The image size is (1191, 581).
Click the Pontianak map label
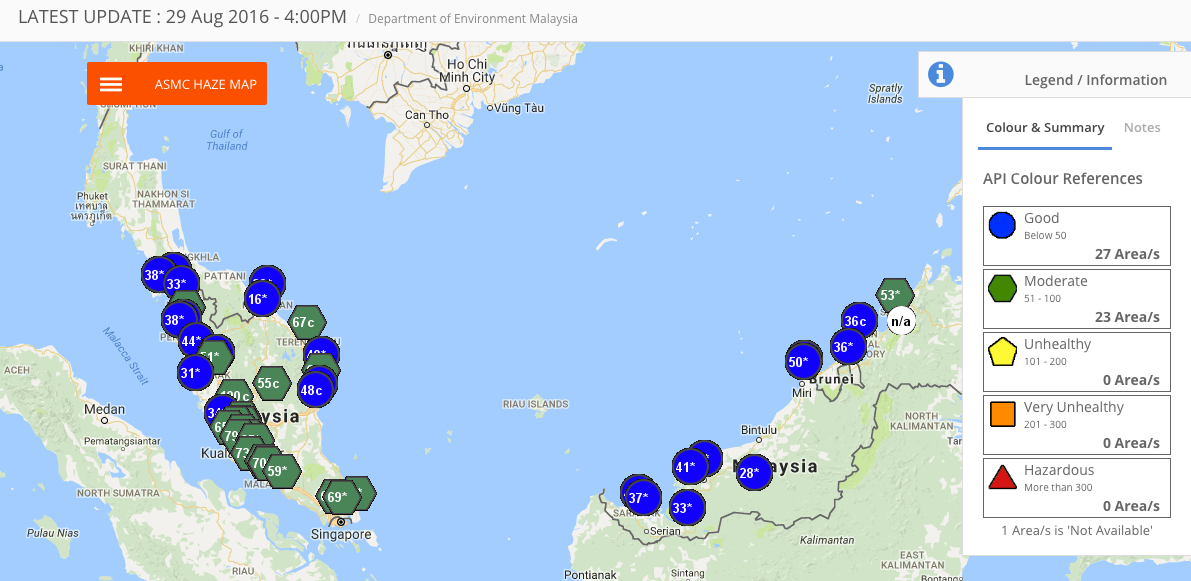pyautogui.click(x=592, y=574)
